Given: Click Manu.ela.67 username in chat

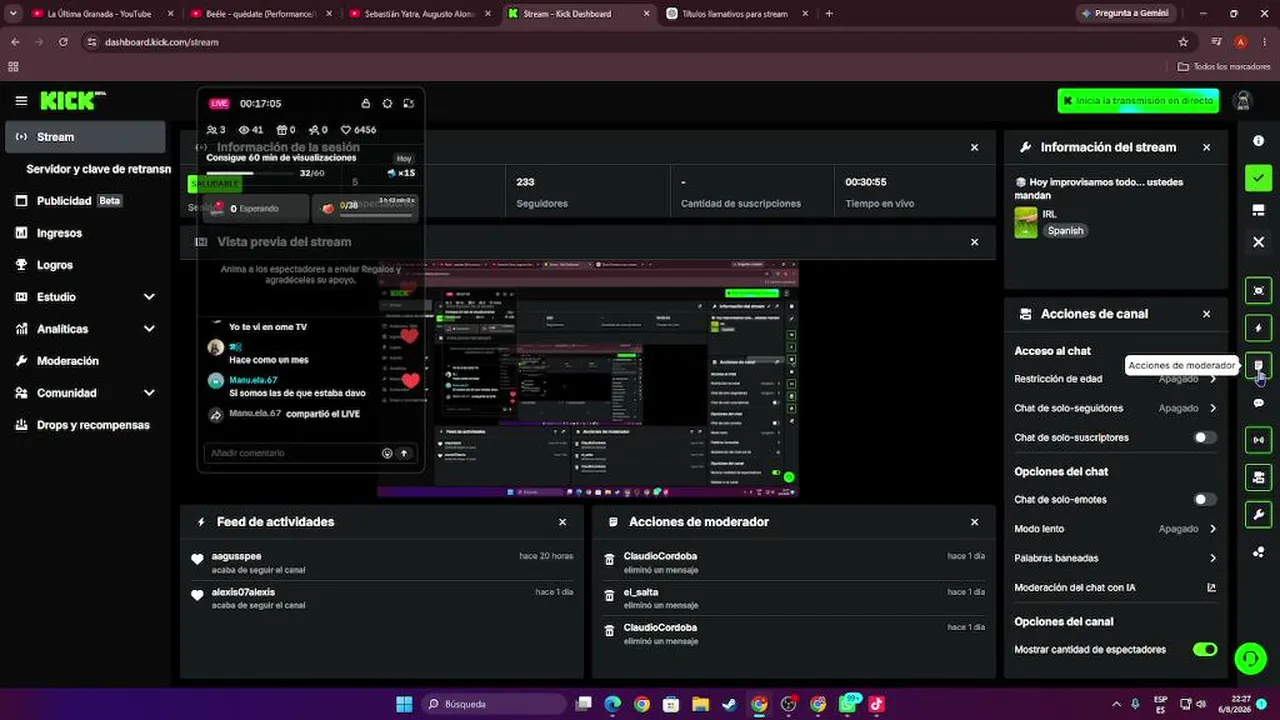Looking at the screenshot, I should [253, 380].
